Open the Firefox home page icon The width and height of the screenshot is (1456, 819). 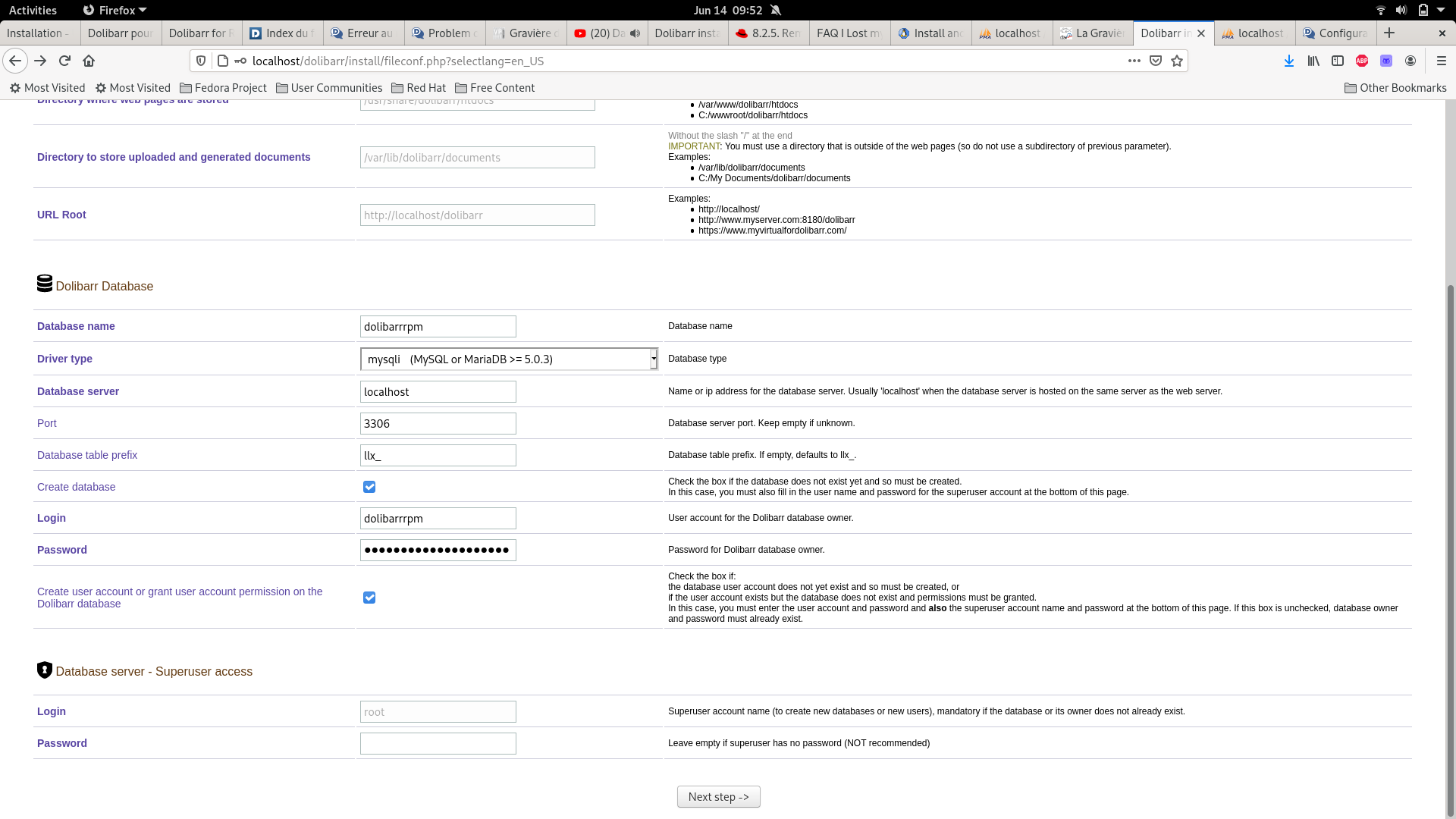pos(89,61)
